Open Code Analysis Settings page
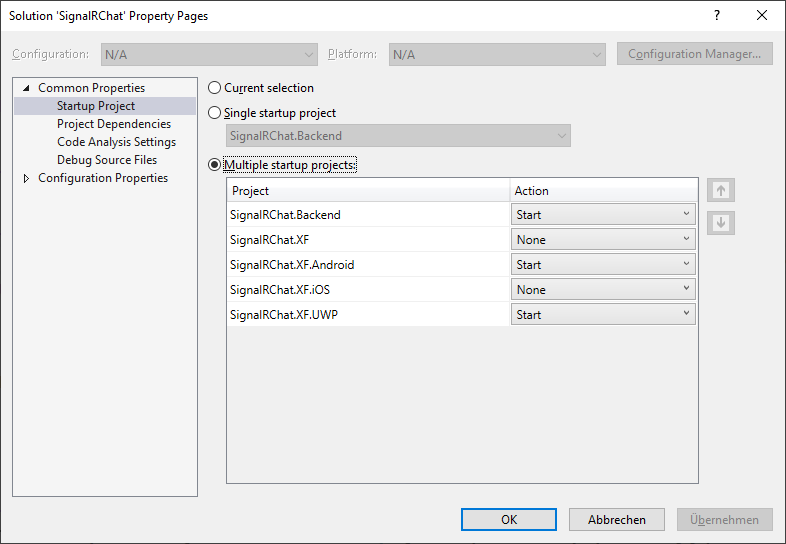 (x=116, y=142)
